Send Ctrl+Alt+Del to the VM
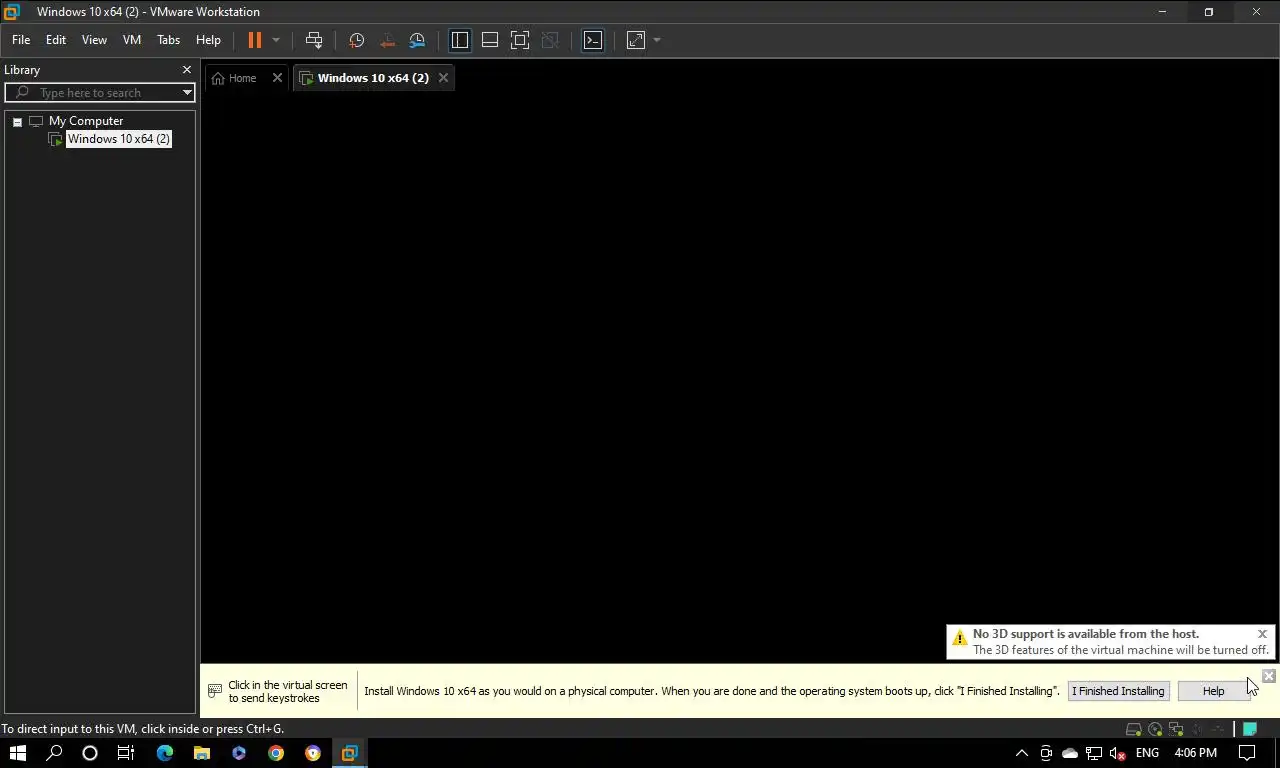 click(x=314, y=40)
